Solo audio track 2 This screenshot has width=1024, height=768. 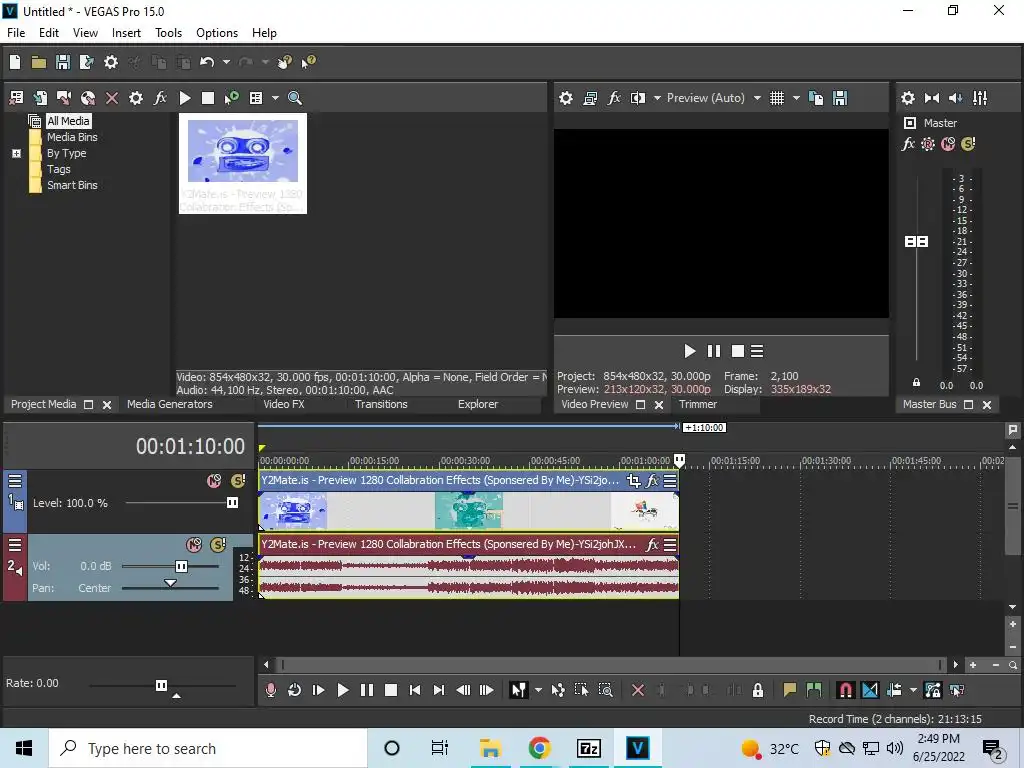(218, 545)
